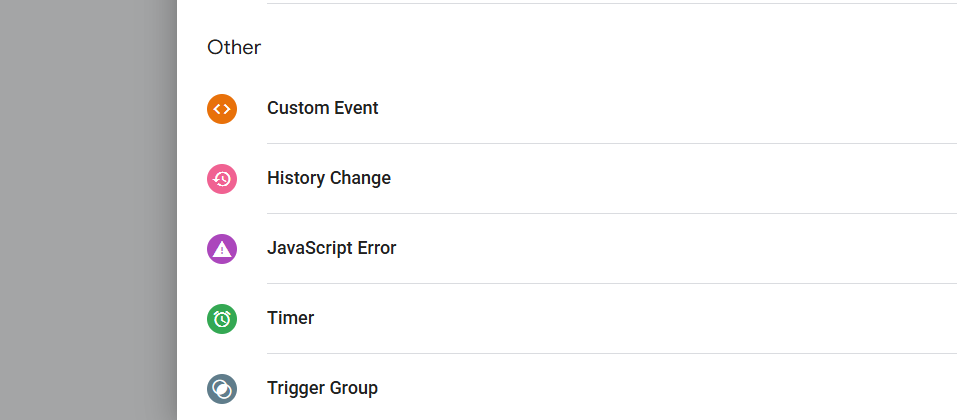Click blank space in the History Change row
957x420 pixels.
(650, 178)
